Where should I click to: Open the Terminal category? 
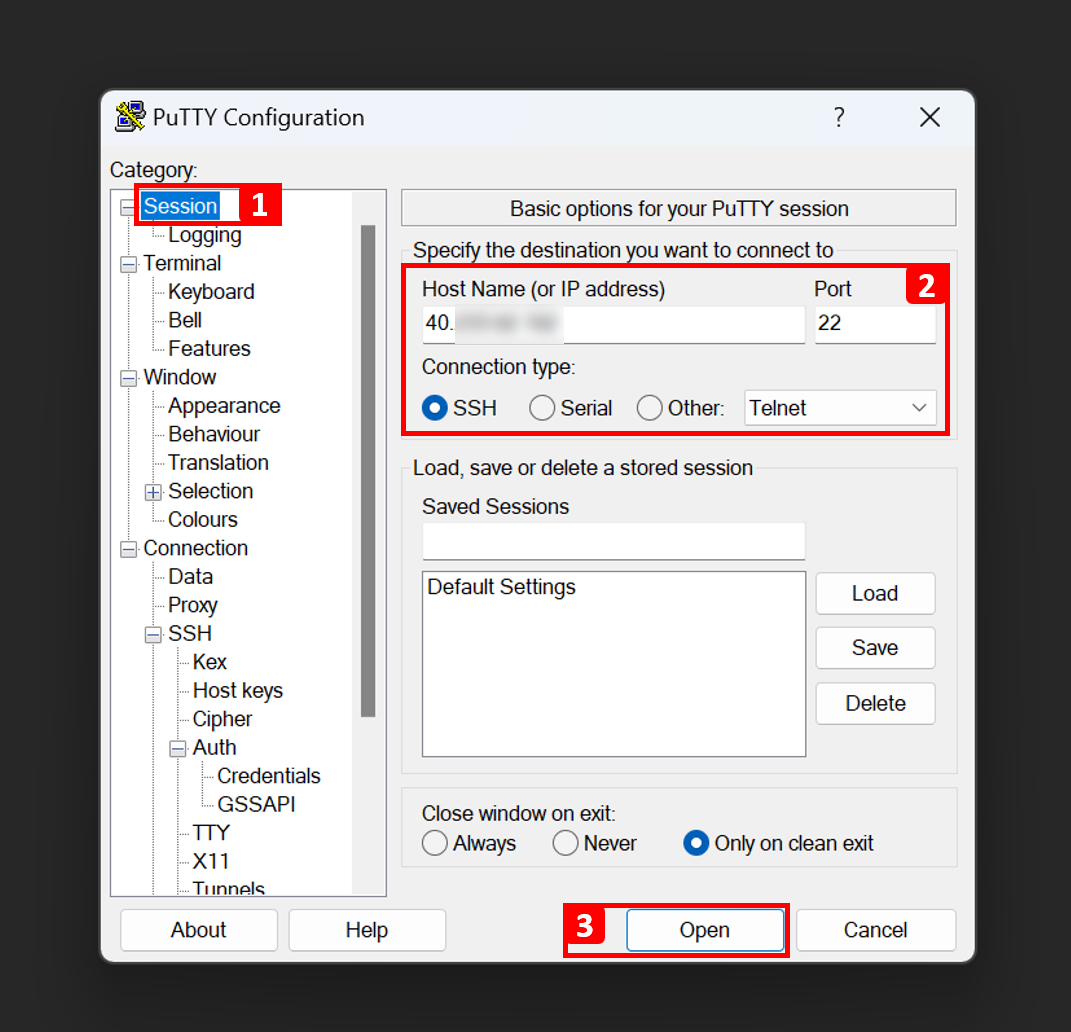pyautogui.click(x=182, y=263)
